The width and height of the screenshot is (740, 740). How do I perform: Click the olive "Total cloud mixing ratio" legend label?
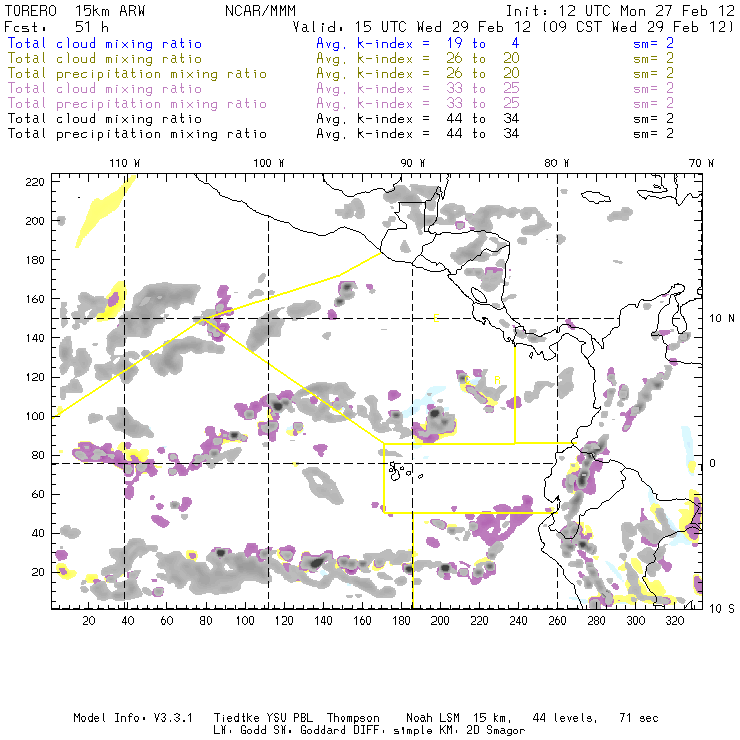pos(105,59)
